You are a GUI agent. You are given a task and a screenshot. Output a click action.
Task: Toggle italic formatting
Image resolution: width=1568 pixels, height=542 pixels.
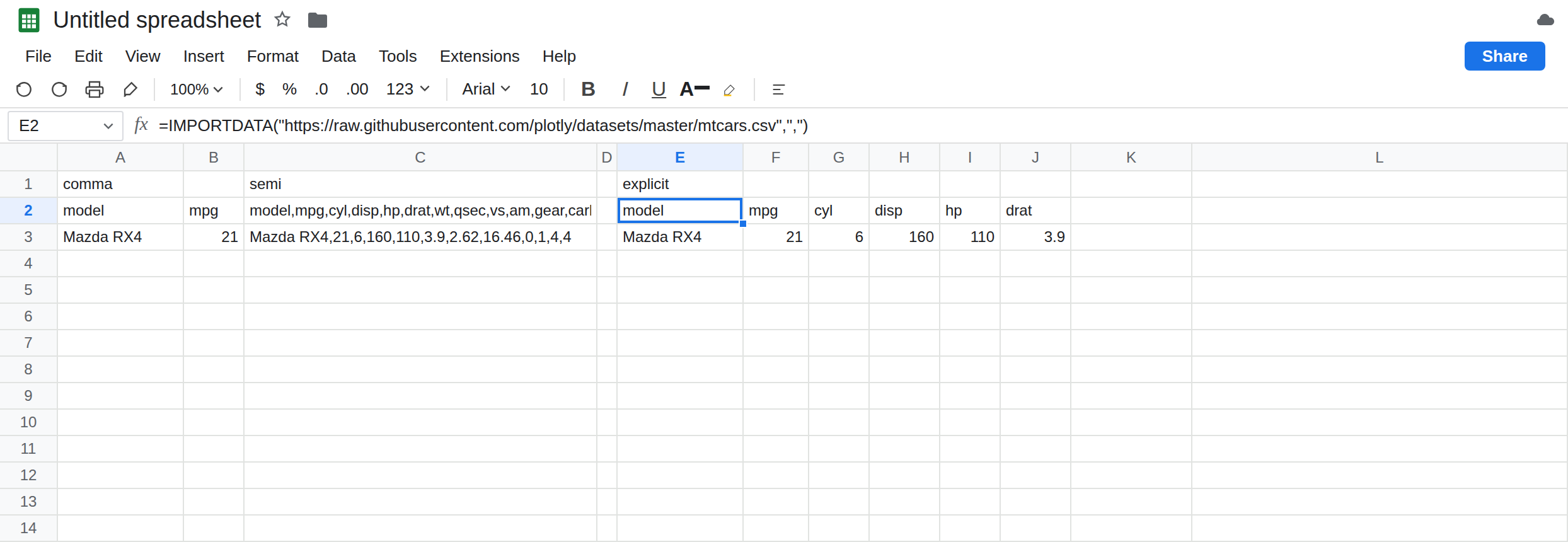(625, 89)
